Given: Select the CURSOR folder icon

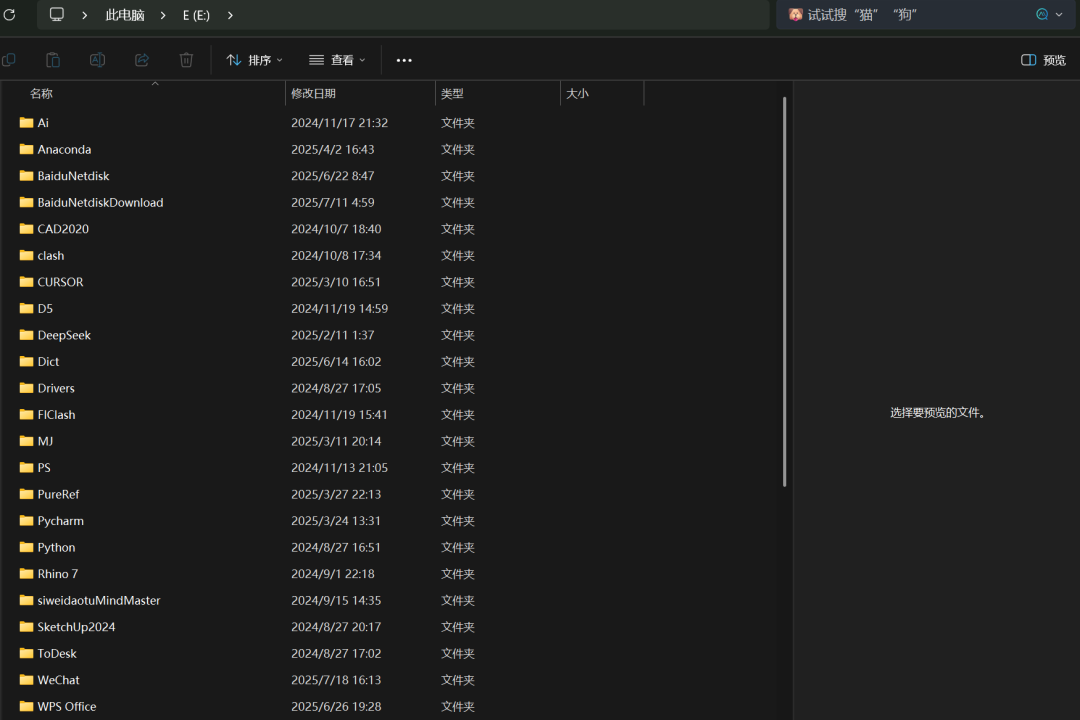Looking at the screenshot, I should pyautogui.click(x=26, y=282).
